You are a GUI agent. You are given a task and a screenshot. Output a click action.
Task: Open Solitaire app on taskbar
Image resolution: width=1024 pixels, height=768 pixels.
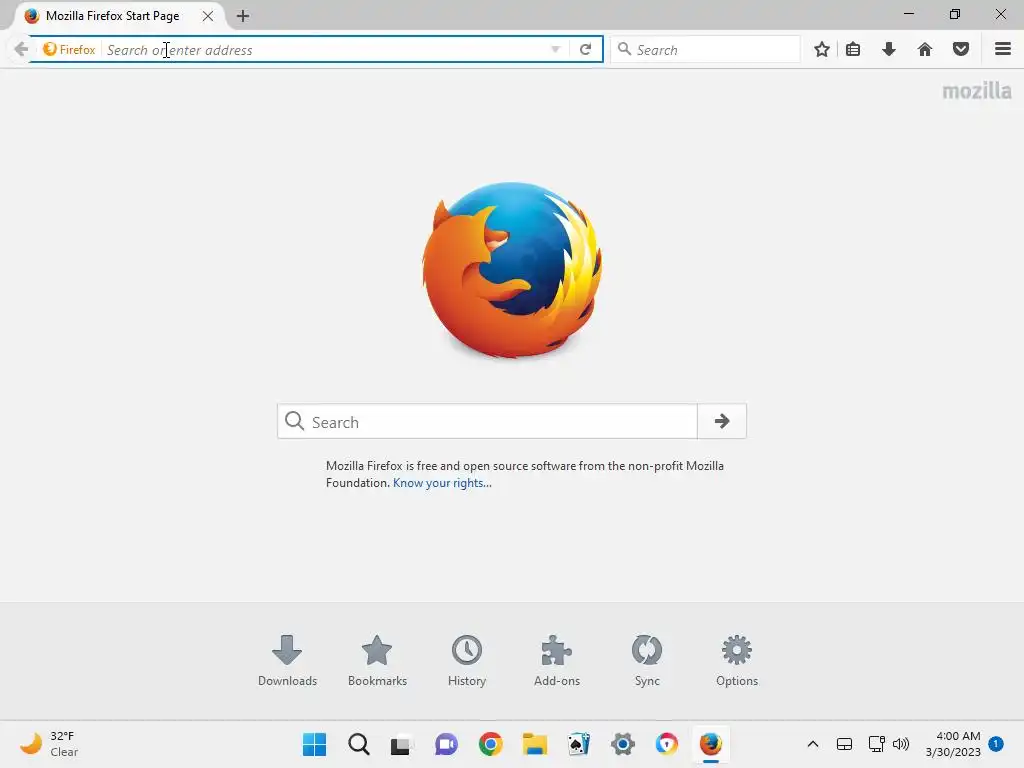click(x=579, y=744)
